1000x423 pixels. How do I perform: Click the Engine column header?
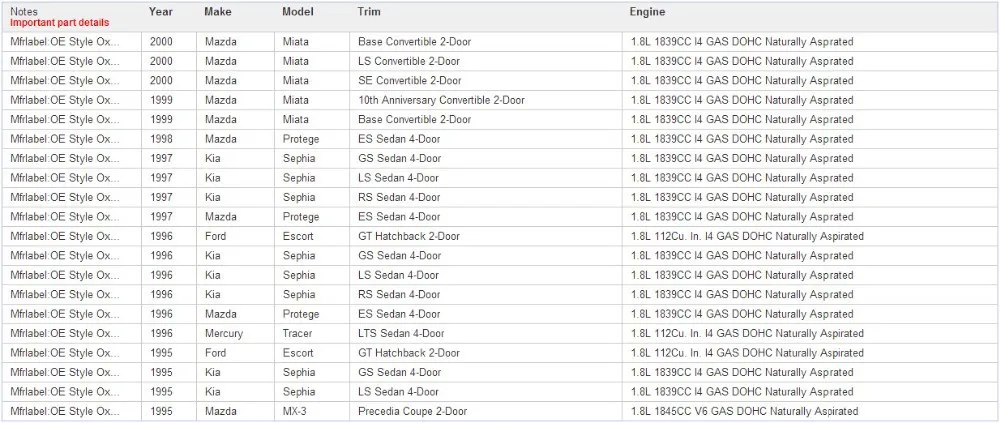(x=647, y=11)
